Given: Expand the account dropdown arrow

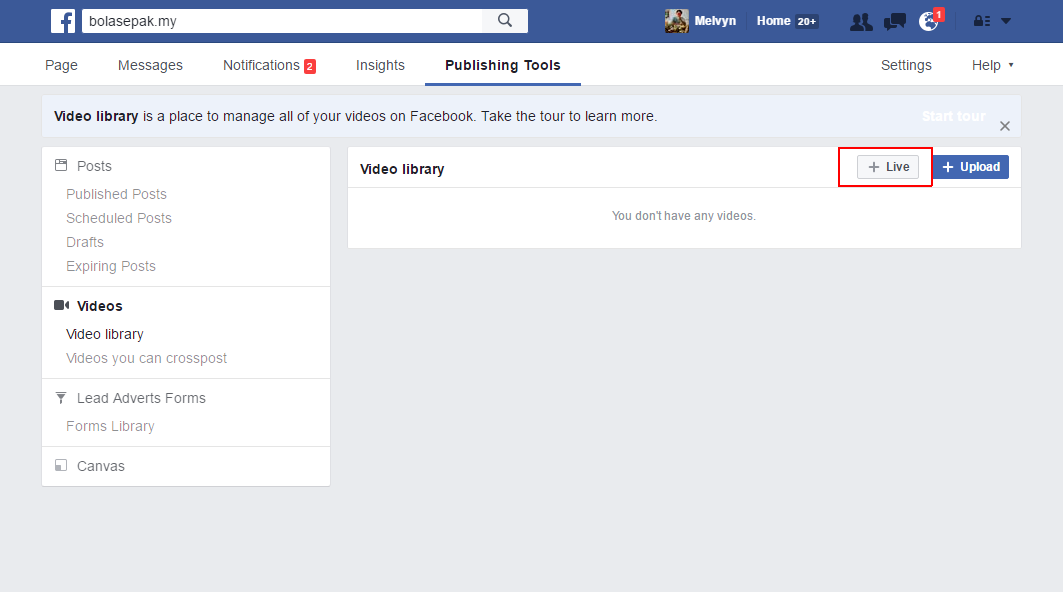Looking at the screenshot, I should (x=1006, y=21).
